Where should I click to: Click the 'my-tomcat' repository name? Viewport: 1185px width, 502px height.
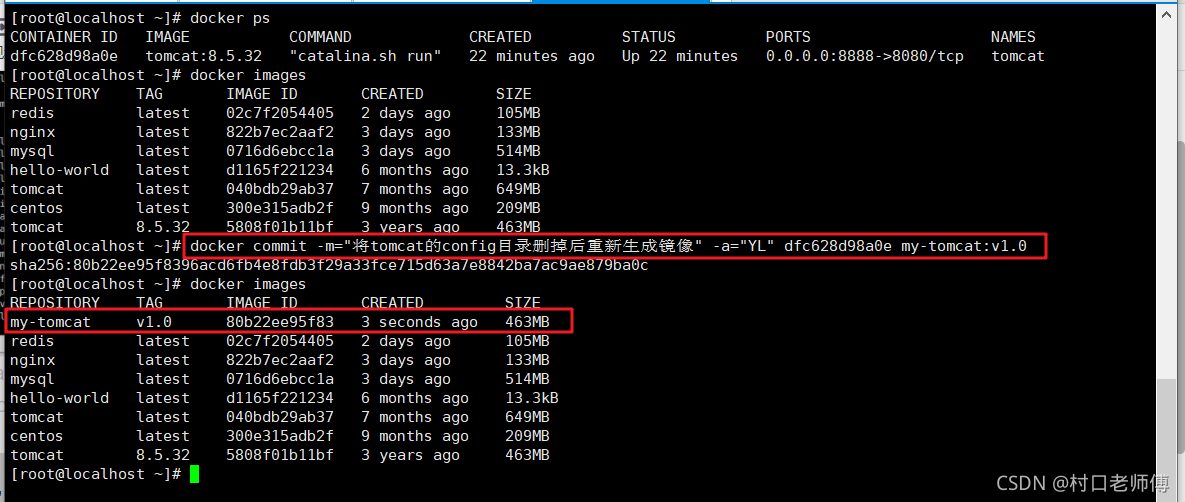[x=50, y=322]
